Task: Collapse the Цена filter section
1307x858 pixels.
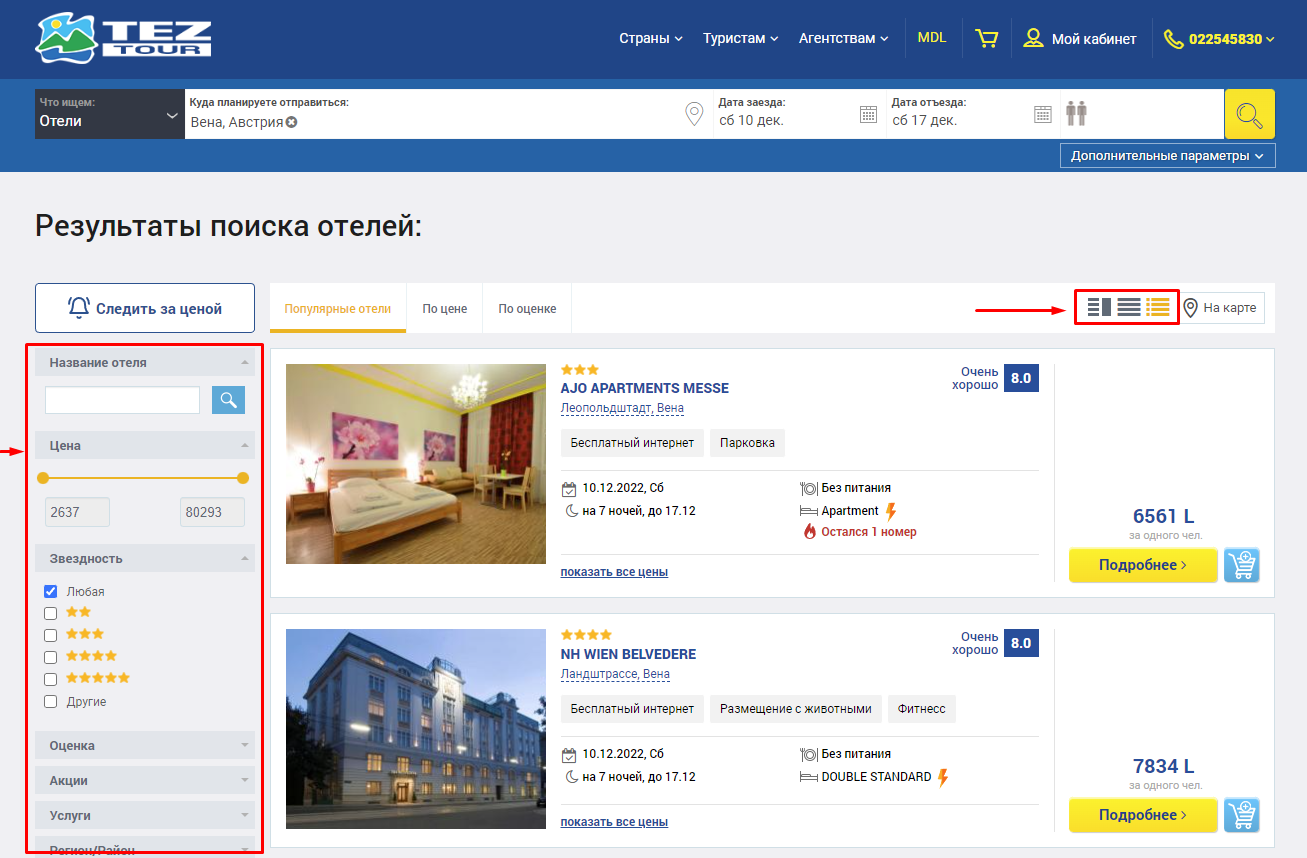Action: pos(145,445)
